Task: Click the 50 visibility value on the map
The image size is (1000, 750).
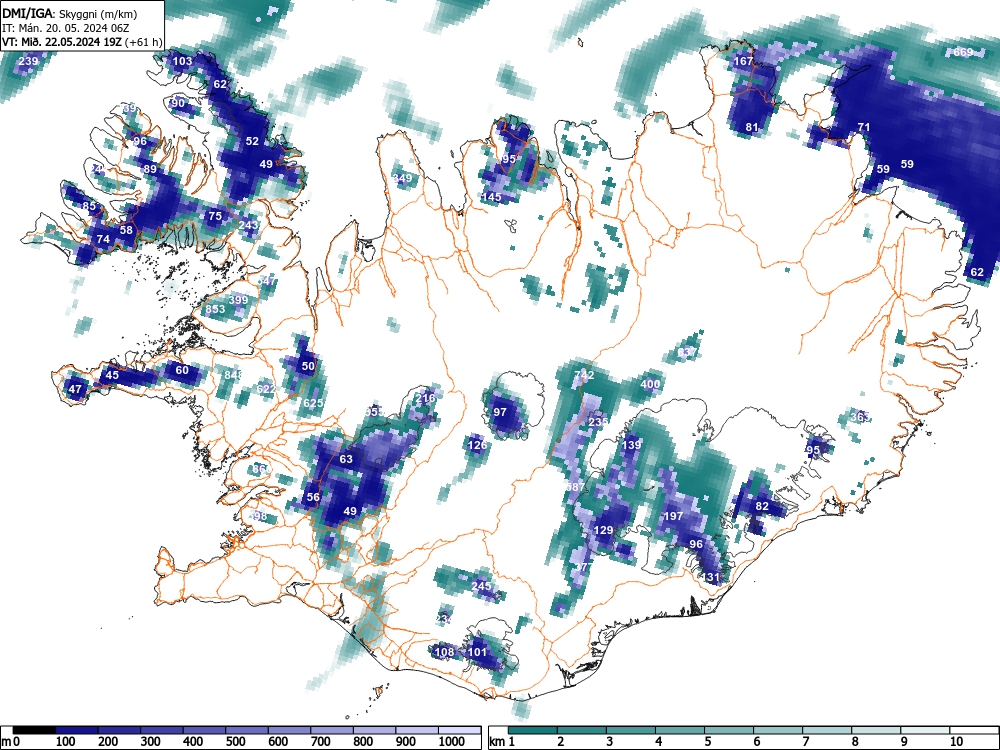Action: [x=308, y=366]
